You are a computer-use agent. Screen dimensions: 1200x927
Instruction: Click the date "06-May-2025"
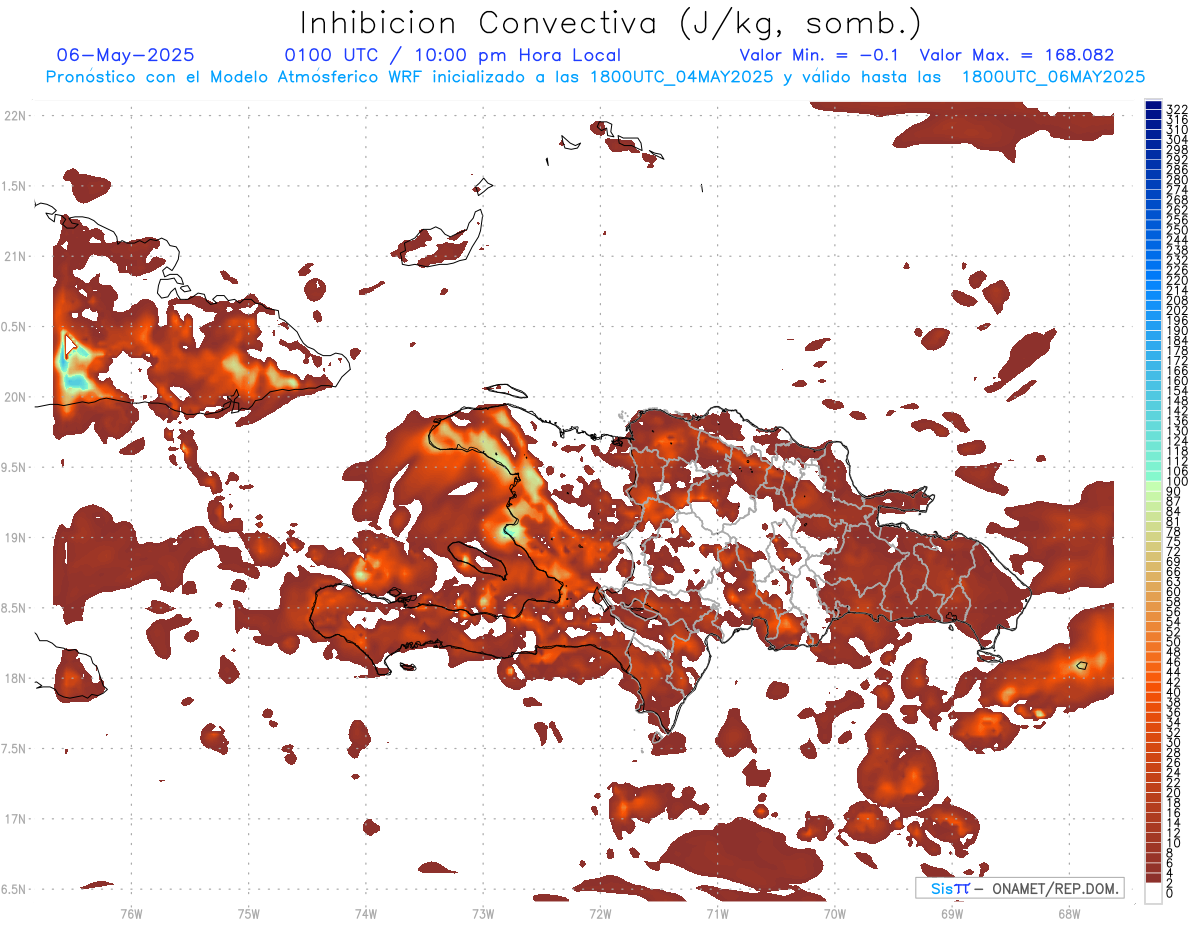click(x=125, y=55)
